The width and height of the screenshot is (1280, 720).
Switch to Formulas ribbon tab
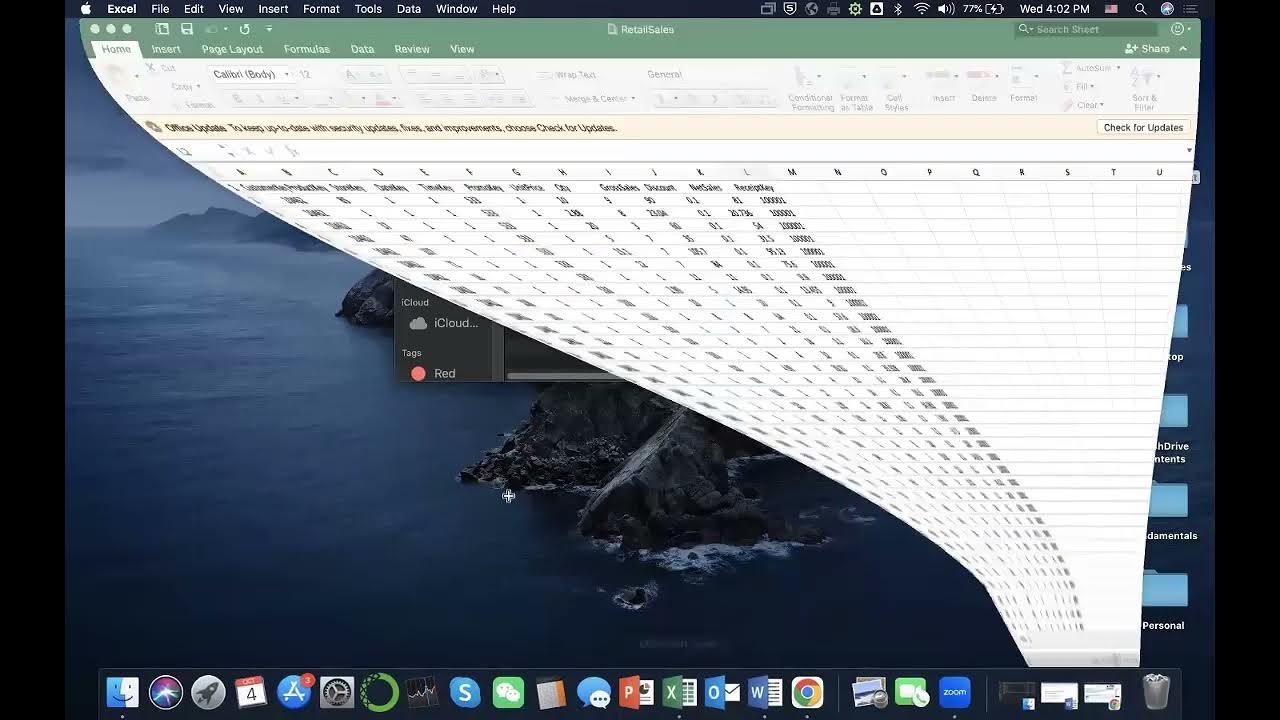point(307,49)
